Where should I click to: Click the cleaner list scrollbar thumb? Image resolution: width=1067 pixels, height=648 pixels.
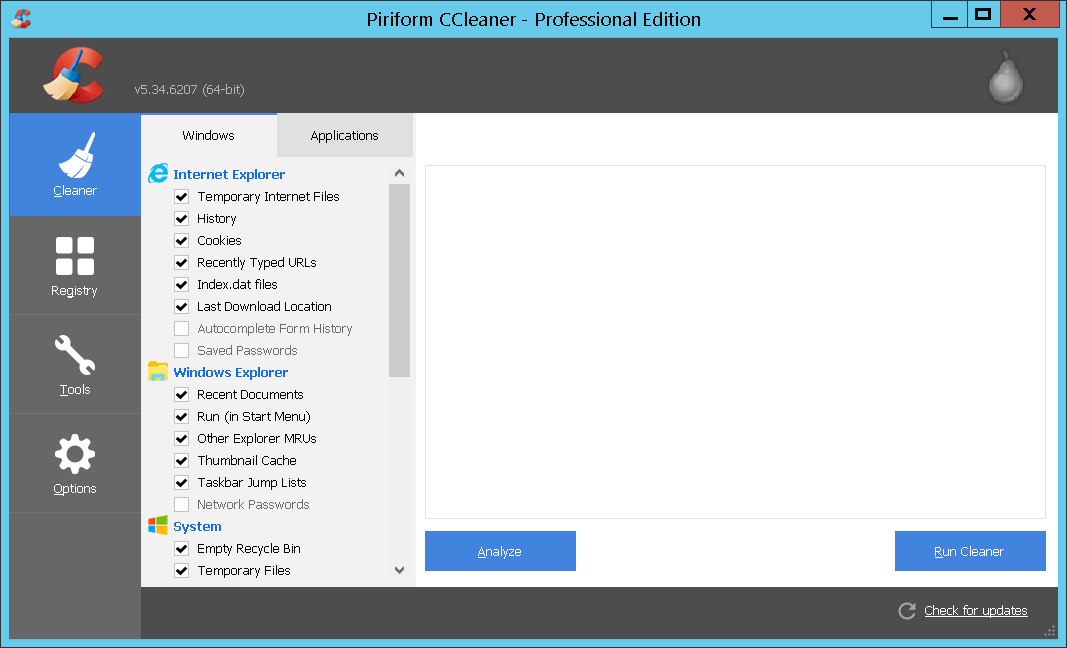pos(399,280)
